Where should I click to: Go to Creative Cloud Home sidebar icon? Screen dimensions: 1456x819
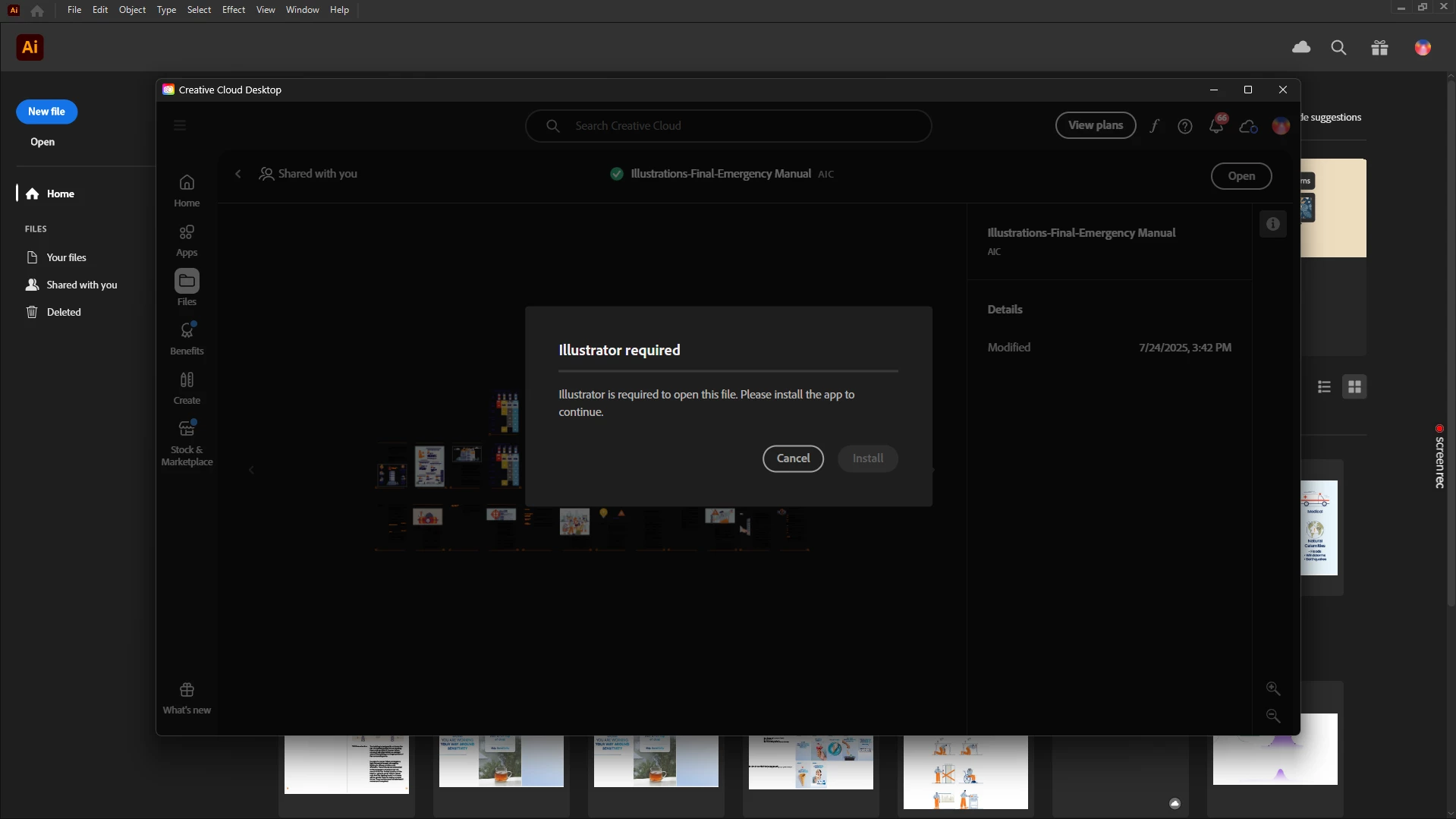pyautogui.click(x=187, y=191)
